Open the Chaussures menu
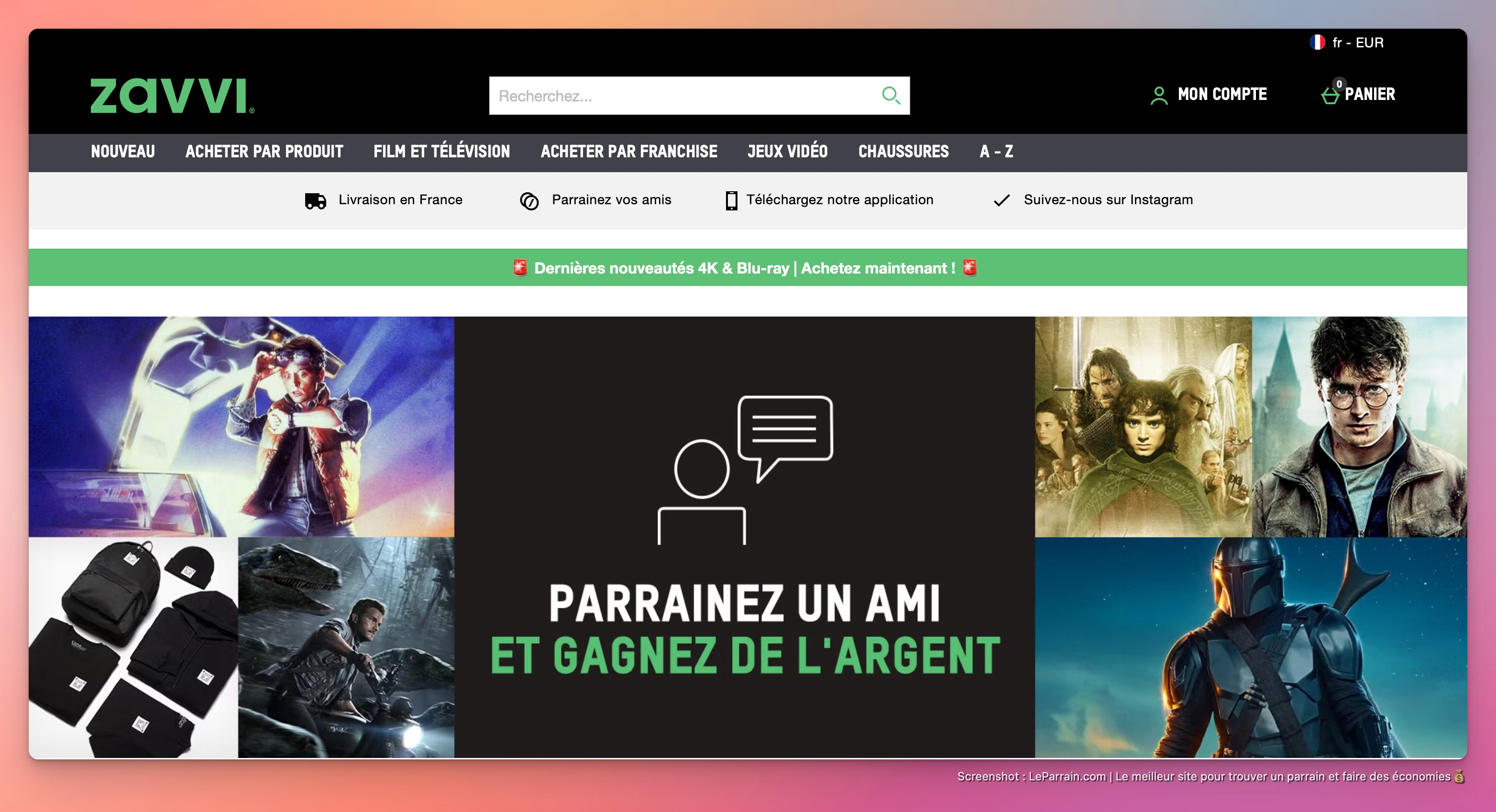 pos(903,152)
